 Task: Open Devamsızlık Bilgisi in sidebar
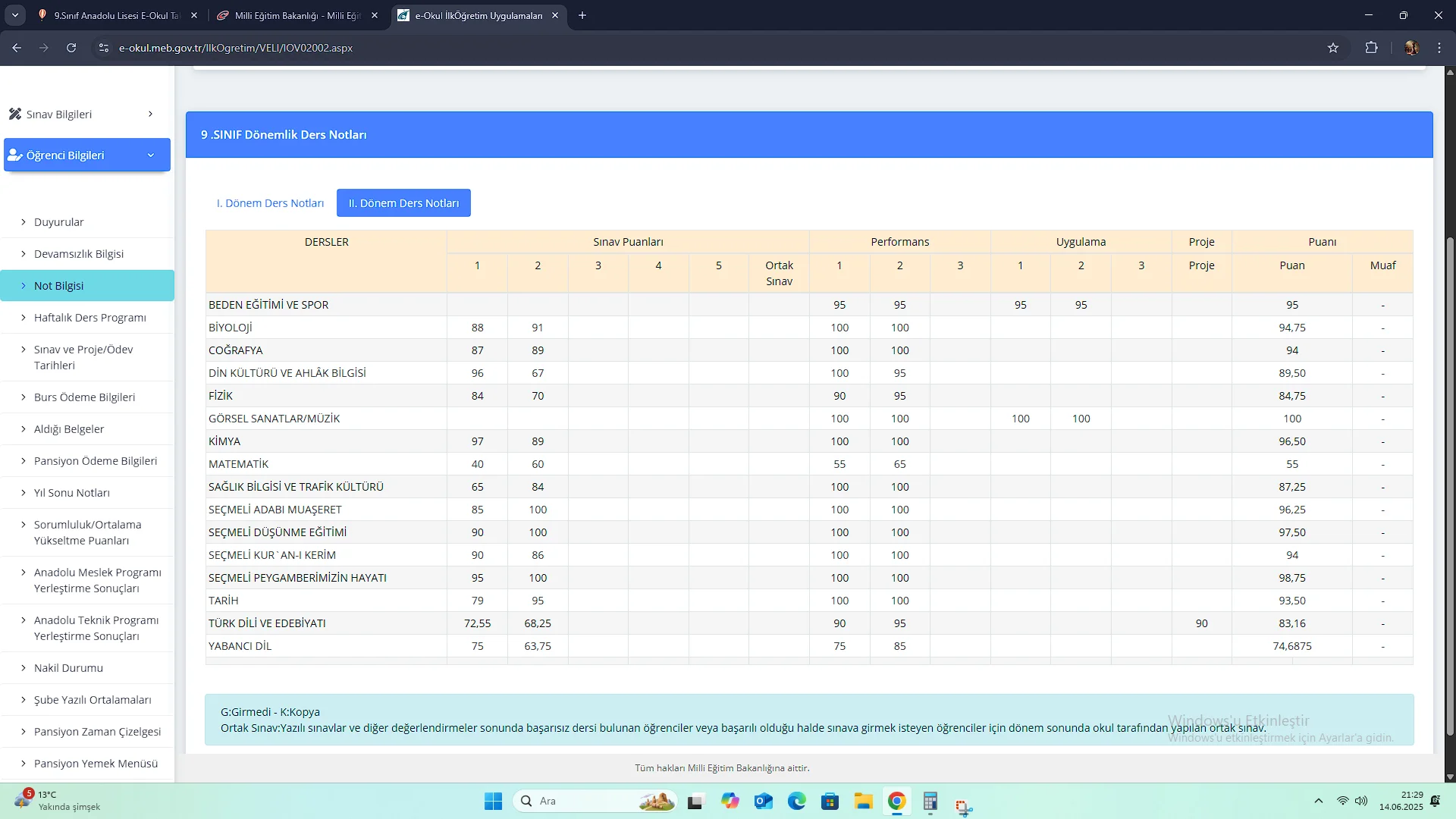[79, 254]
